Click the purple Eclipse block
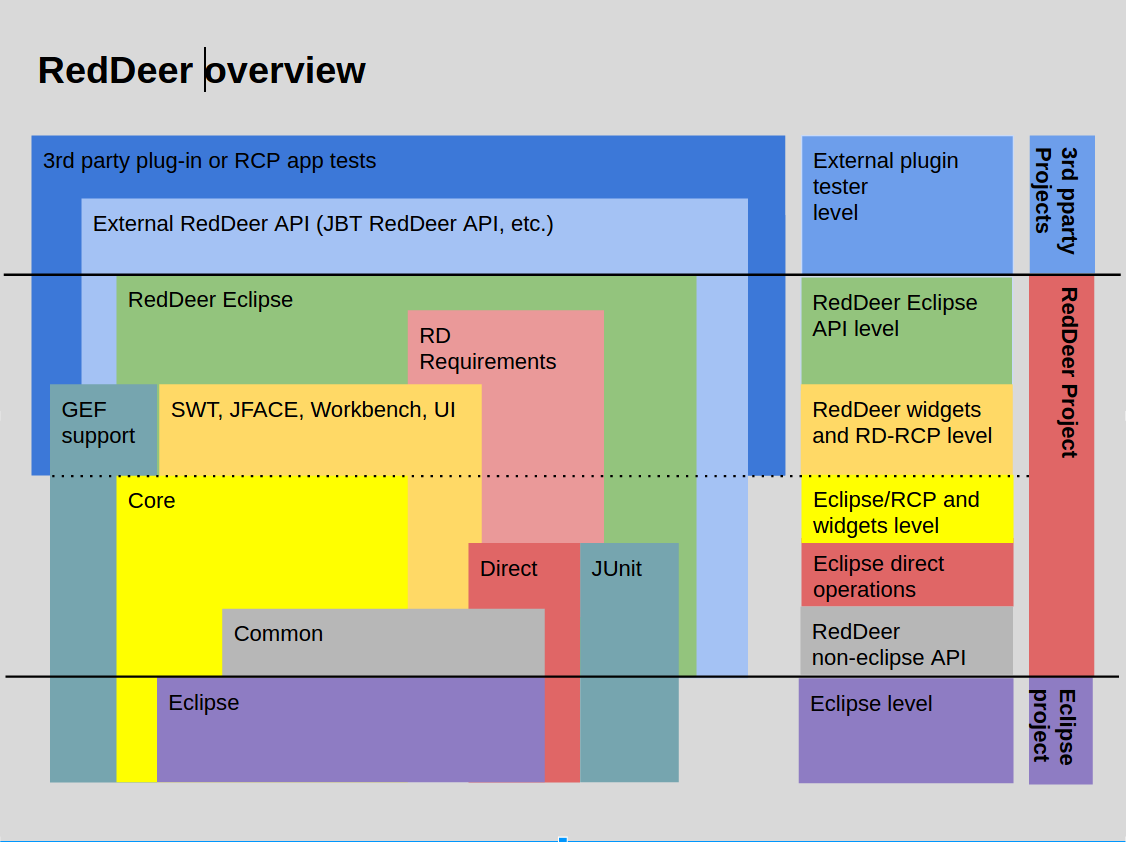Viewport: 1126px width, 842px height. [350, 729]
